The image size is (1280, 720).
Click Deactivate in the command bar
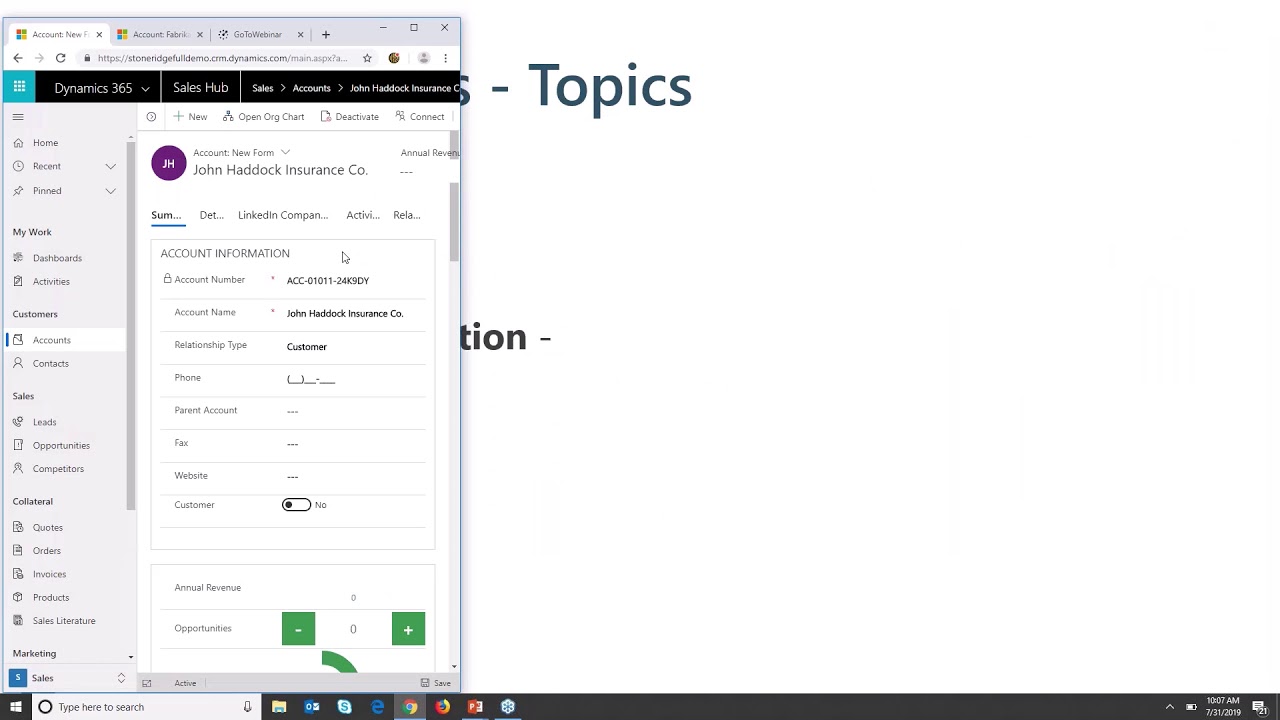[x=350, y=117]
